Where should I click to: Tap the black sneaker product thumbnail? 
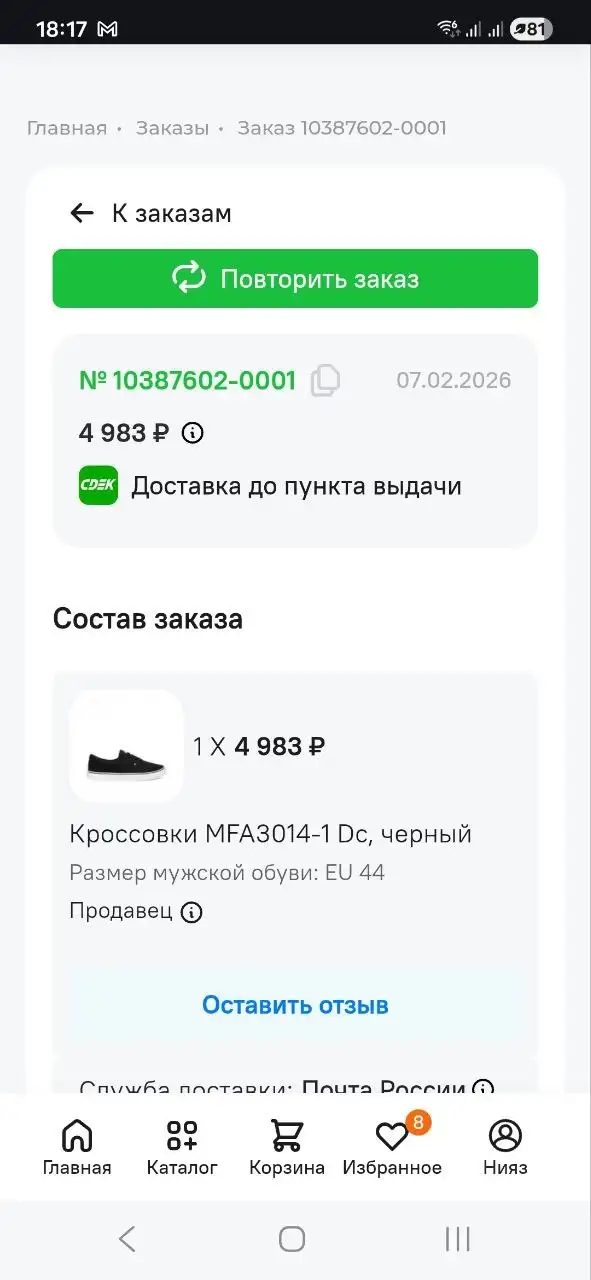[125, 746]
